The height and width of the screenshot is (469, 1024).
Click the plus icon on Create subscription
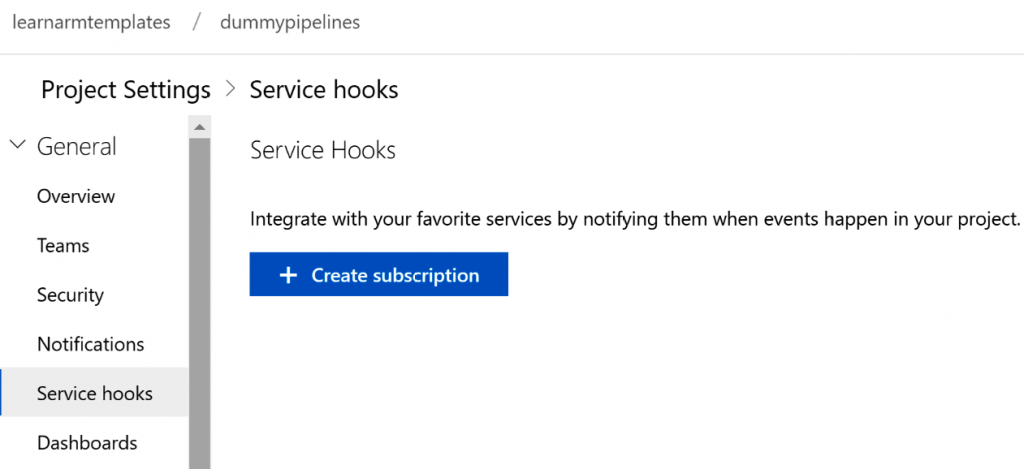[288, 275]
